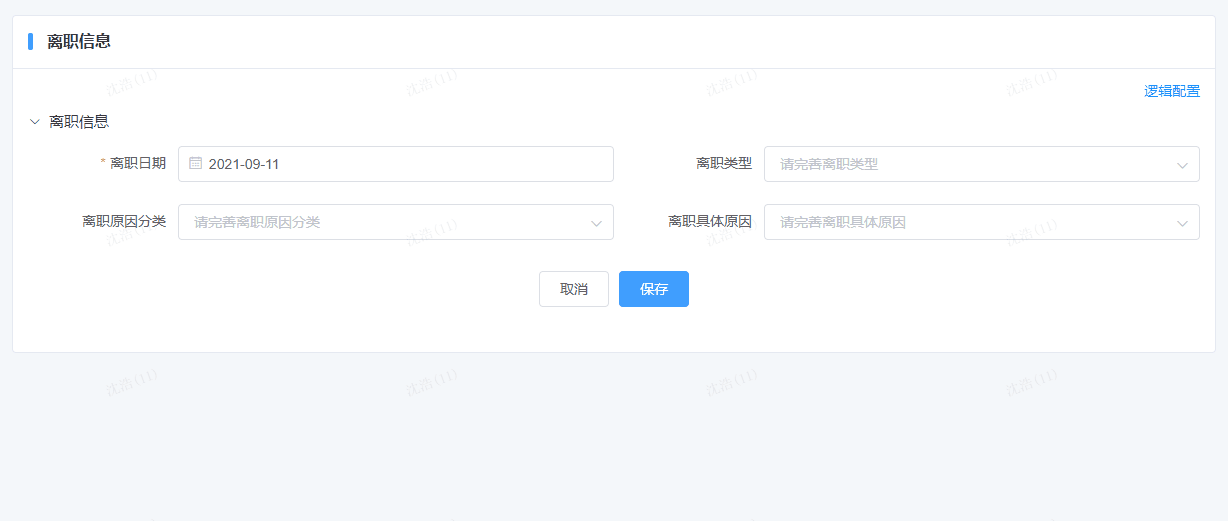This screenshot has width=1228, height=521.
Task: Open the 离职原因分类 dropdown
Action: click(x=395, y=222)
